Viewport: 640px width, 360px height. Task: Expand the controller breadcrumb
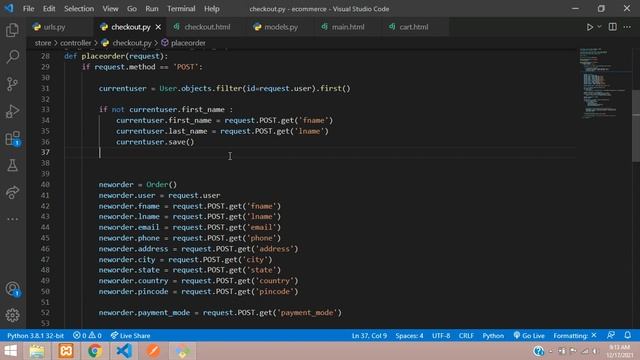pos(76,43)
